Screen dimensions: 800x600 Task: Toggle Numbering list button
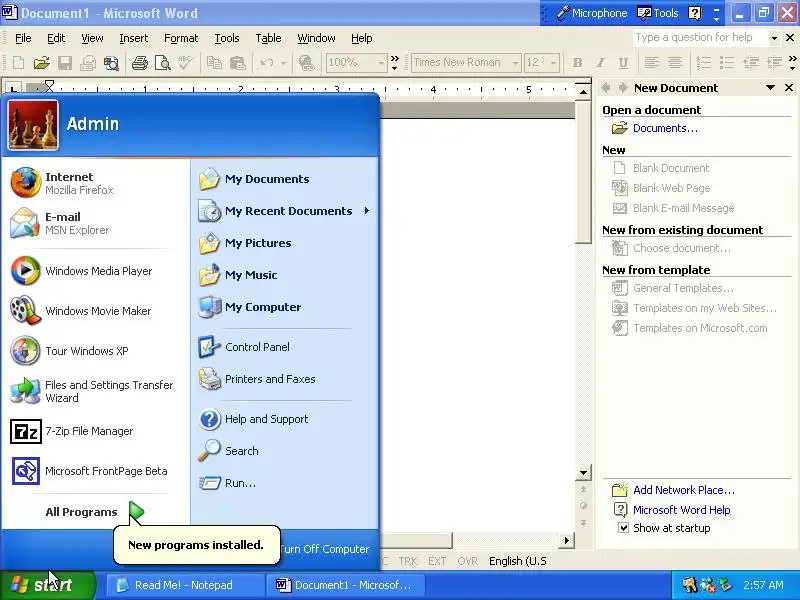pos(704,63)
